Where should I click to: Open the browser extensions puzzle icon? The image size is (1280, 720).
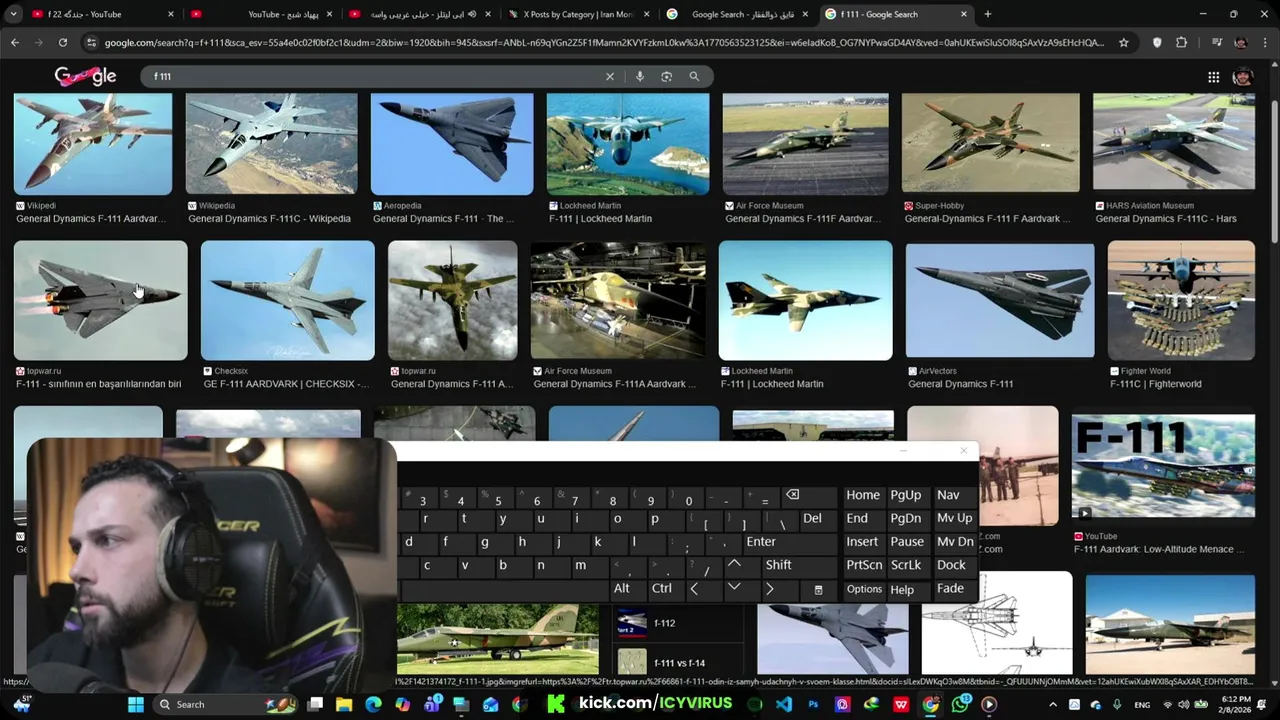tap(1181, 43)
